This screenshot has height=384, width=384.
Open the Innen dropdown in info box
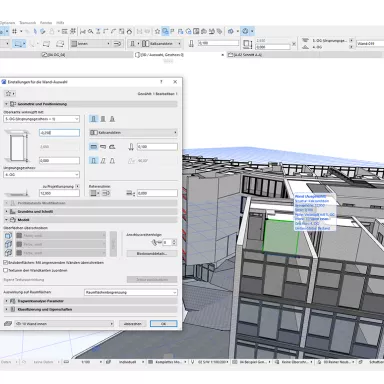click(91, 44)
